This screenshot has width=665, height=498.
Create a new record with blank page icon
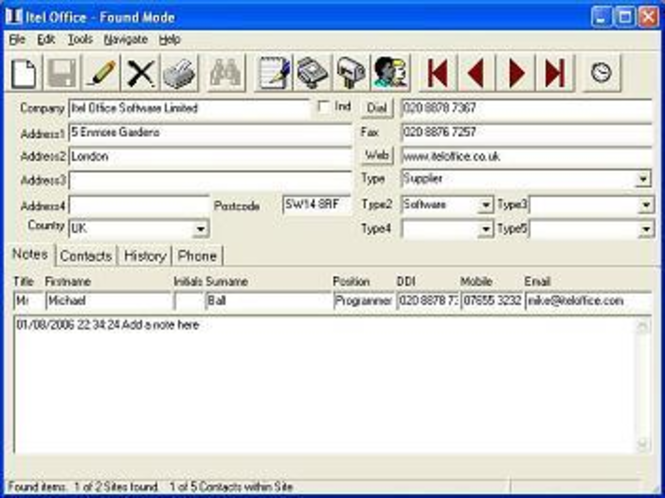coord(24,73)
